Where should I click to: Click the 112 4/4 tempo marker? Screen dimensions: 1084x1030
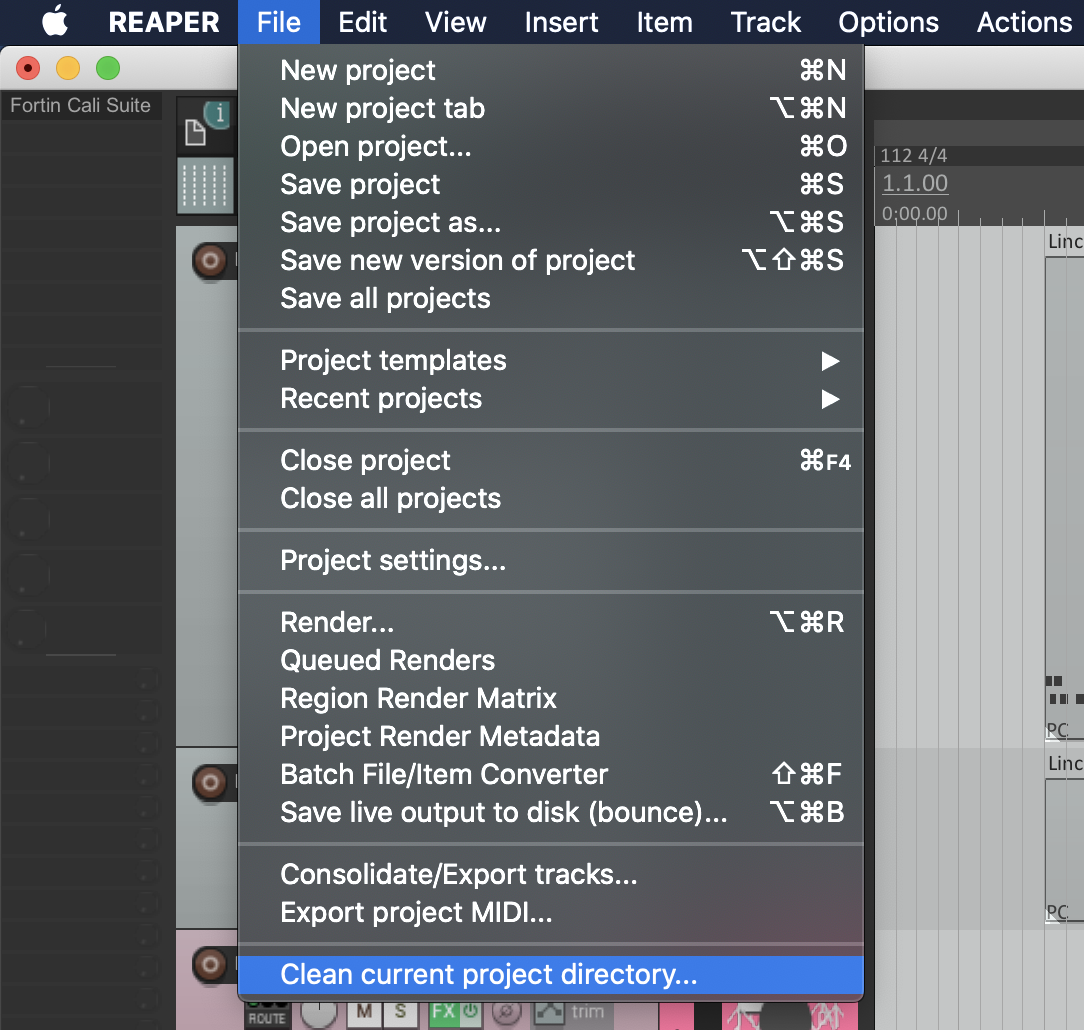pos(913,156)
